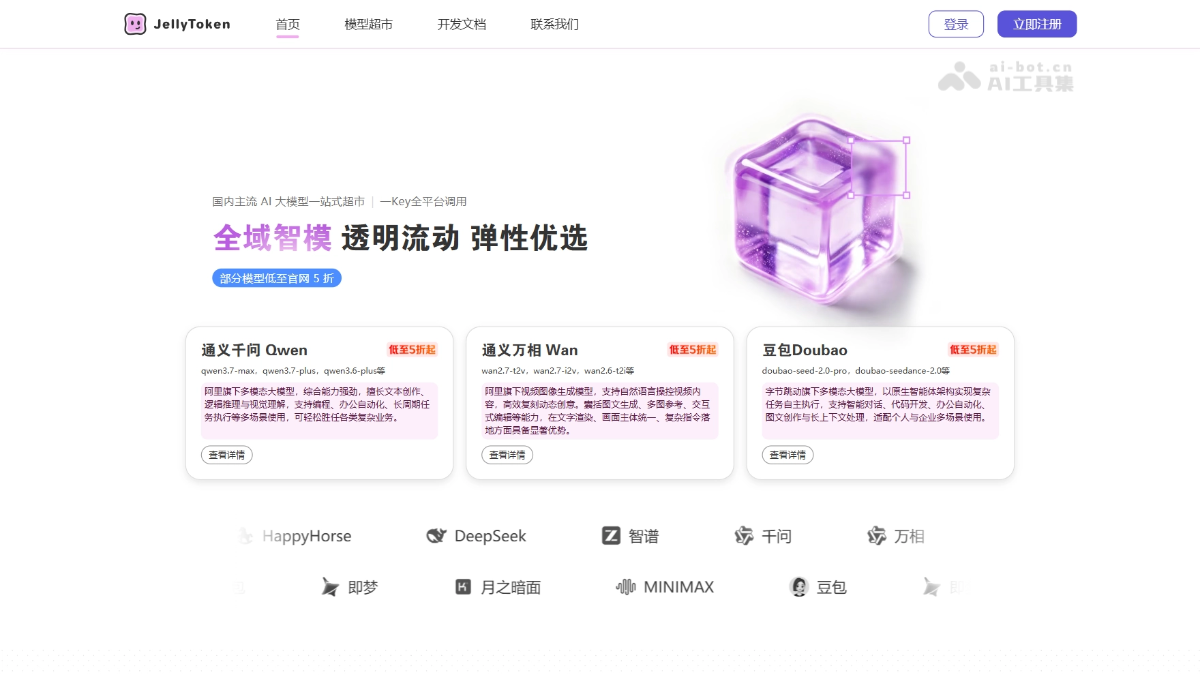Click the JellyToken logo icon
1200x675 pixels.
pos(135,24)
